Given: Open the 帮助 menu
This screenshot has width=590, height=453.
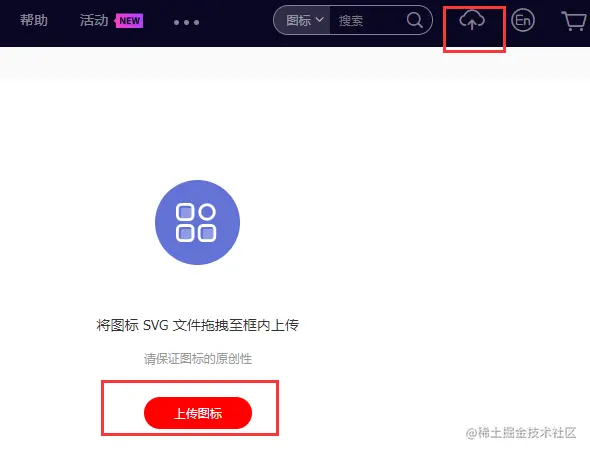Looking at the screenshot, I should click(34, 20).
